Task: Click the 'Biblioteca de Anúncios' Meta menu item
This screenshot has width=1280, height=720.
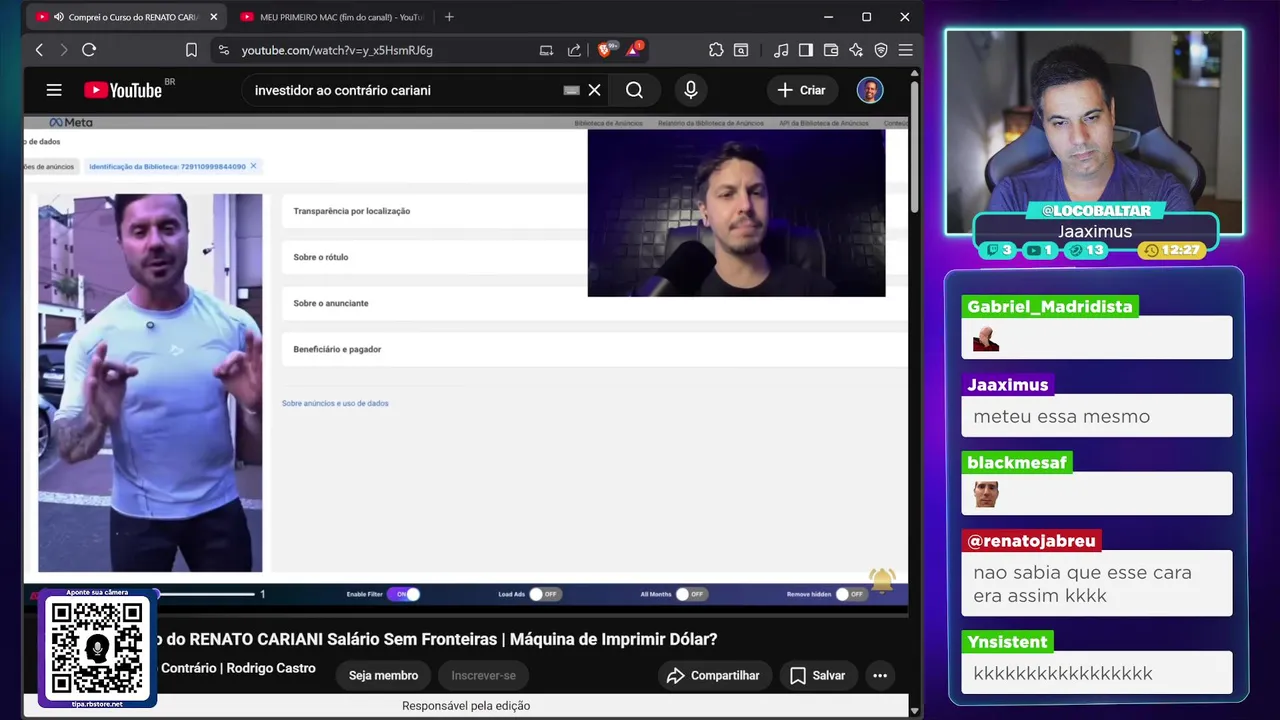Action: (608, 123)
